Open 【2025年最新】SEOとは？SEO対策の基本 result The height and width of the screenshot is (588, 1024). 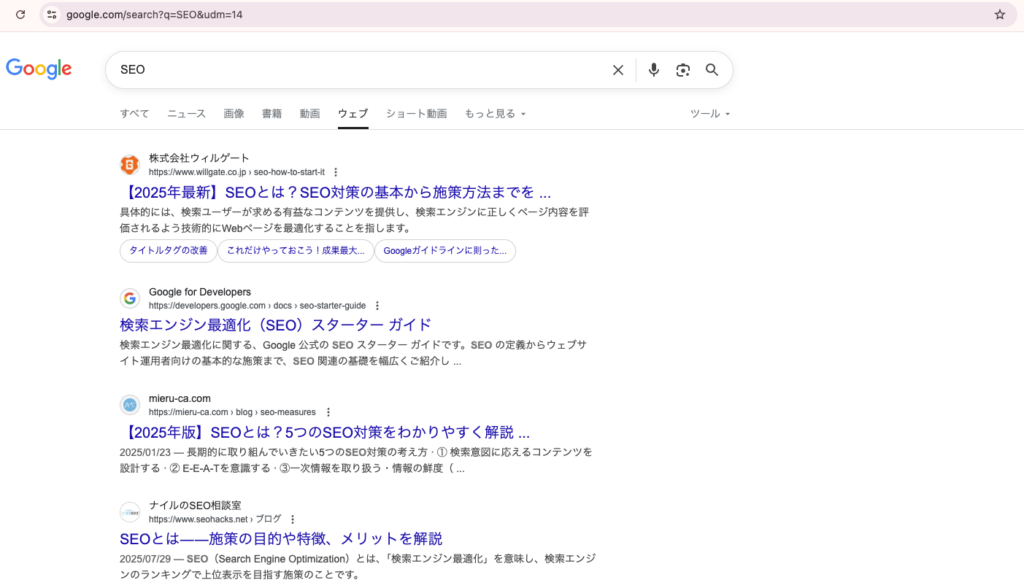click(335, 193)
